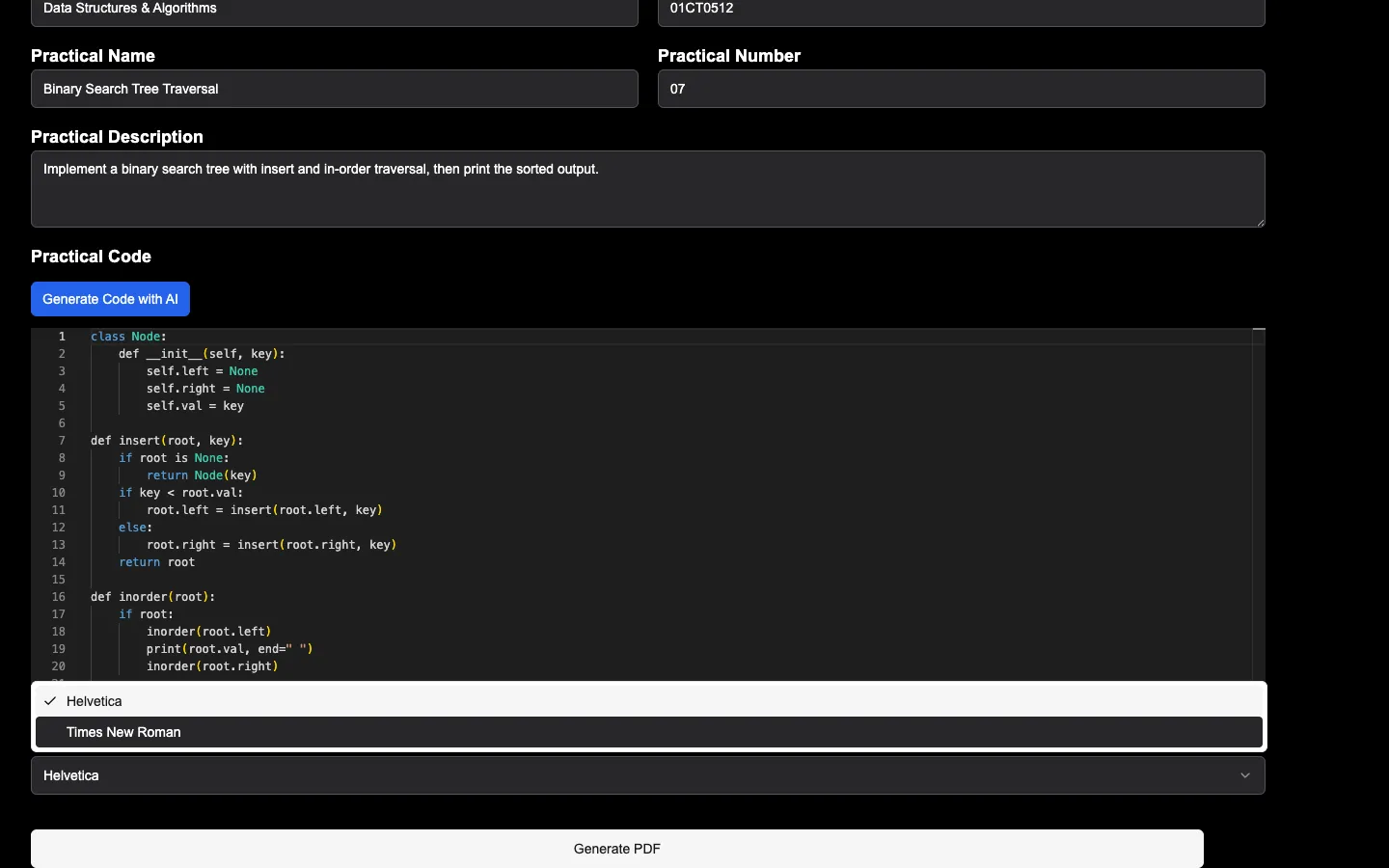Select the checked Helvetica option in list
This screenshot has width=1389, height=868.
pos(649,701)
